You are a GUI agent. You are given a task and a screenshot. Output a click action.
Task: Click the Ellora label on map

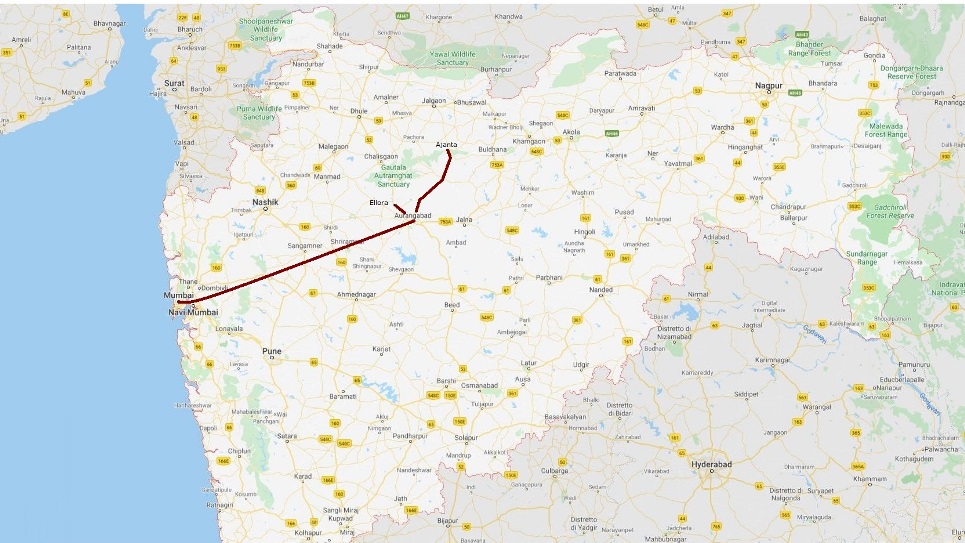click(x=379, y=203)
